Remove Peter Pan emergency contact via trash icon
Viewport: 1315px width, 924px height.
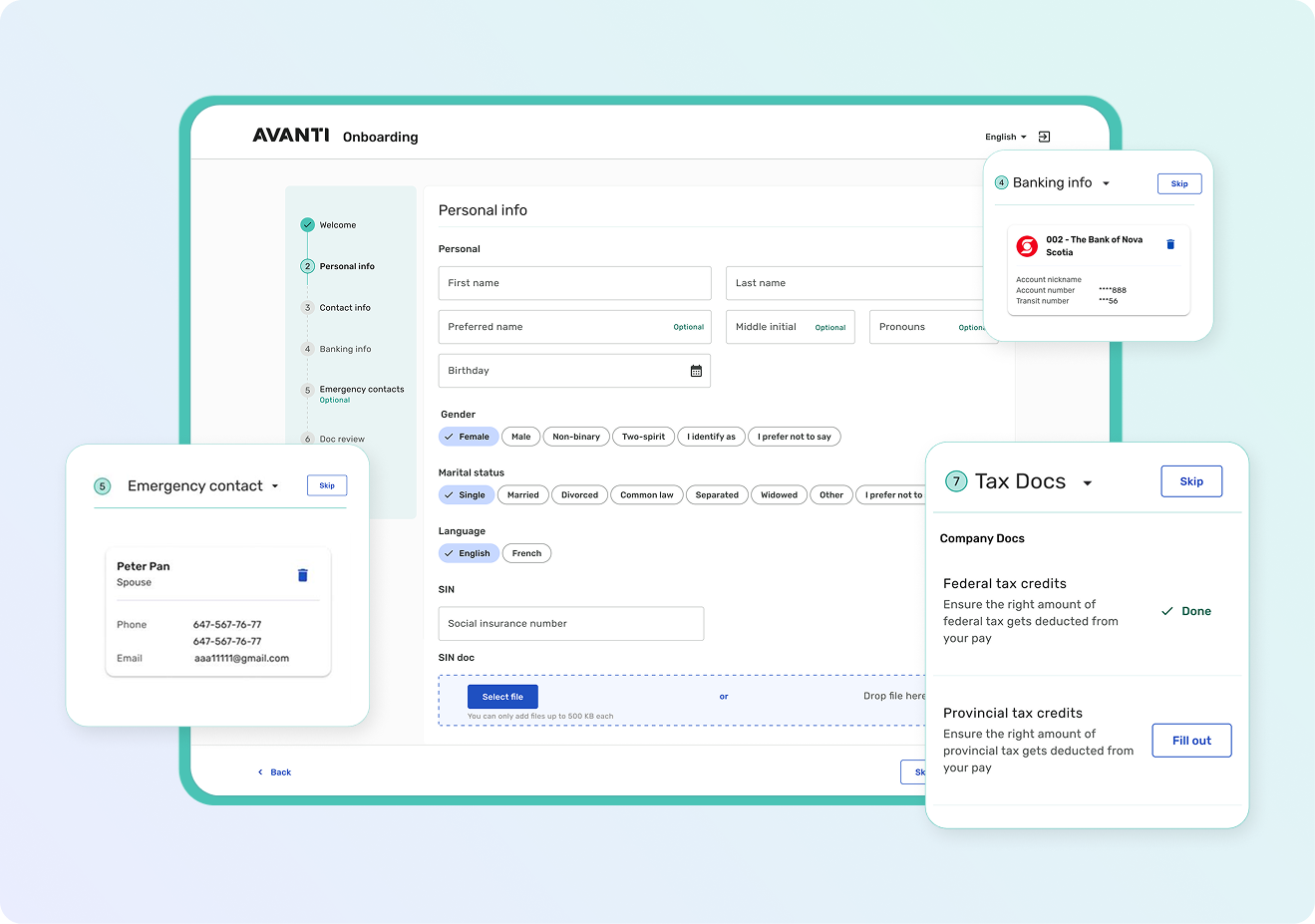[x=302, y=575]
